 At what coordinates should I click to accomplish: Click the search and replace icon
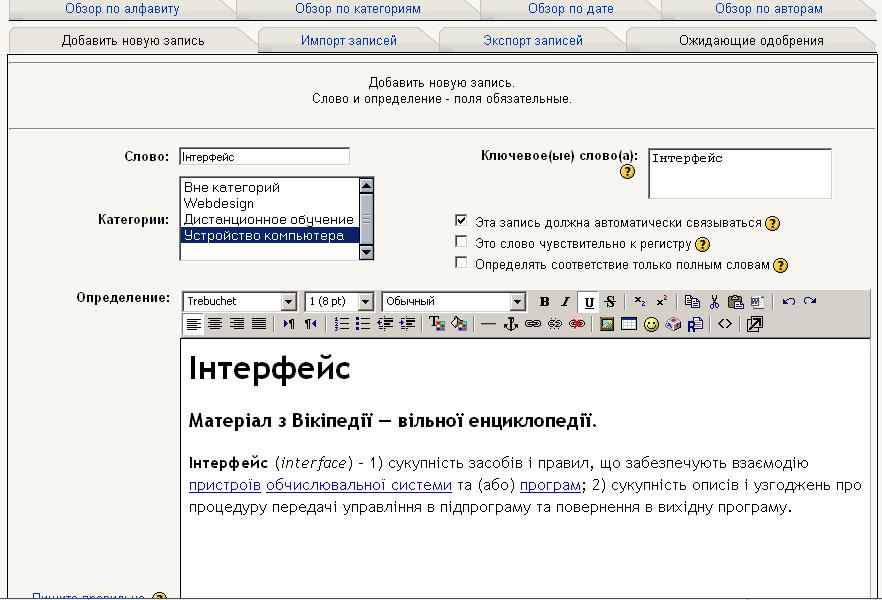tap(695, 324)
